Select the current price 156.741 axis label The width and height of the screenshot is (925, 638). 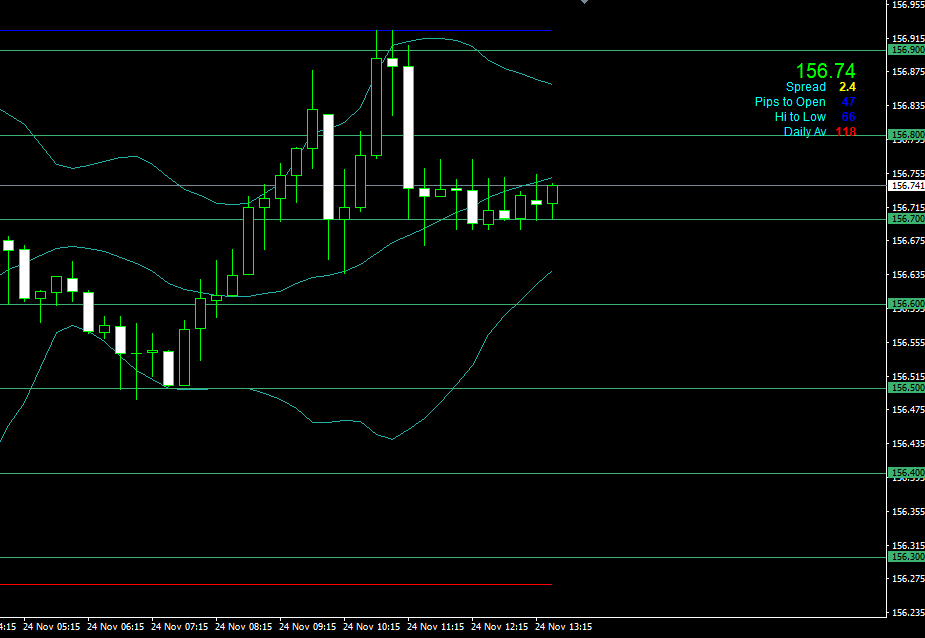pyautogui.click(x=907, y=185)
